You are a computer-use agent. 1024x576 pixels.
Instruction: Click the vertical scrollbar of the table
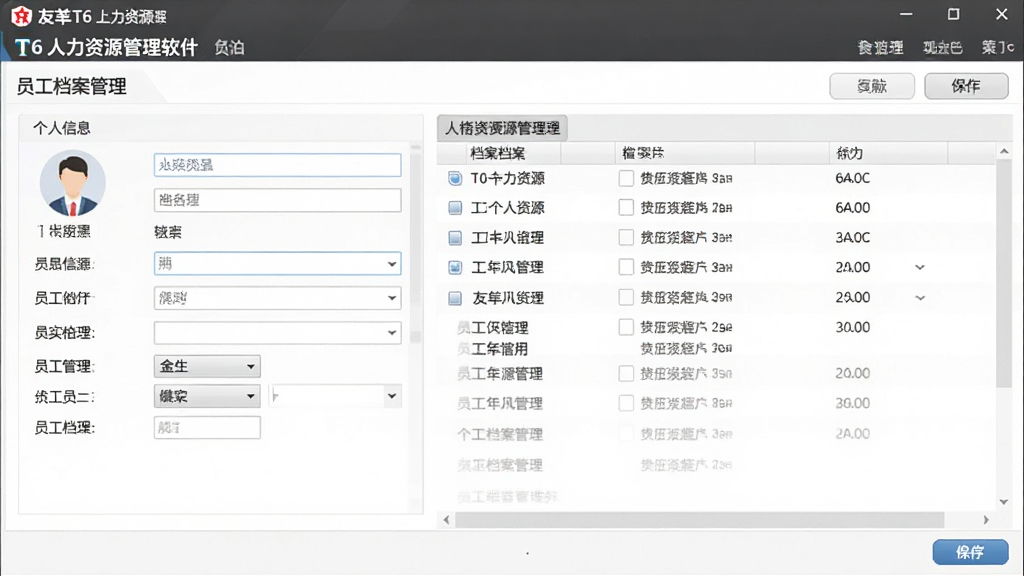(x=1004, y=274)
